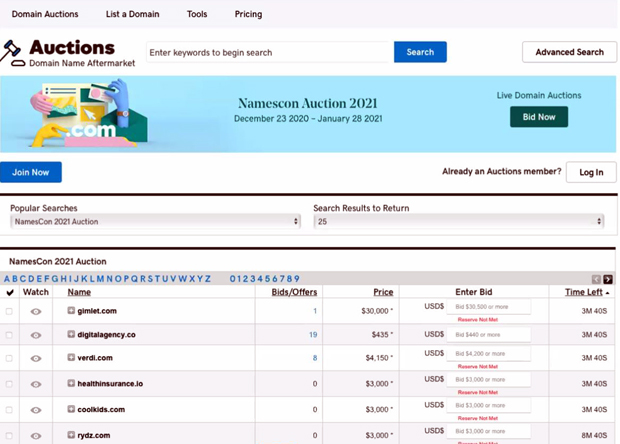The width and height of the screenshot is (620, 444).
Task: View the 19 bids on digitalagency.co
Action: point(313,335)
